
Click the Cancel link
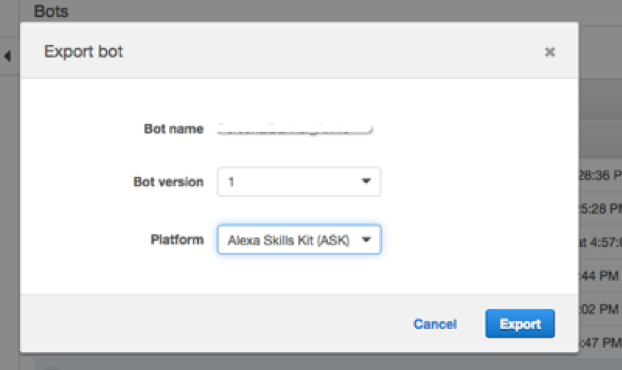tap(435, 324)
